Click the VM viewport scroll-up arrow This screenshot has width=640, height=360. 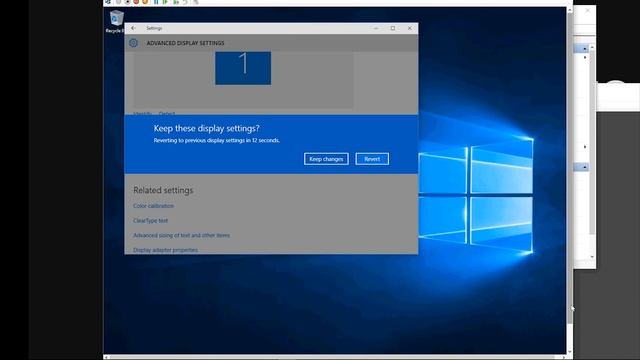(569, 9)
